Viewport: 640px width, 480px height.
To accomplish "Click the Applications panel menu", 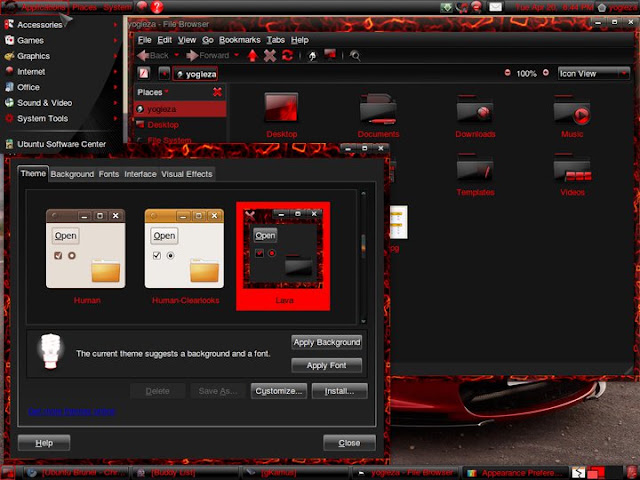I will pos(35,7).
